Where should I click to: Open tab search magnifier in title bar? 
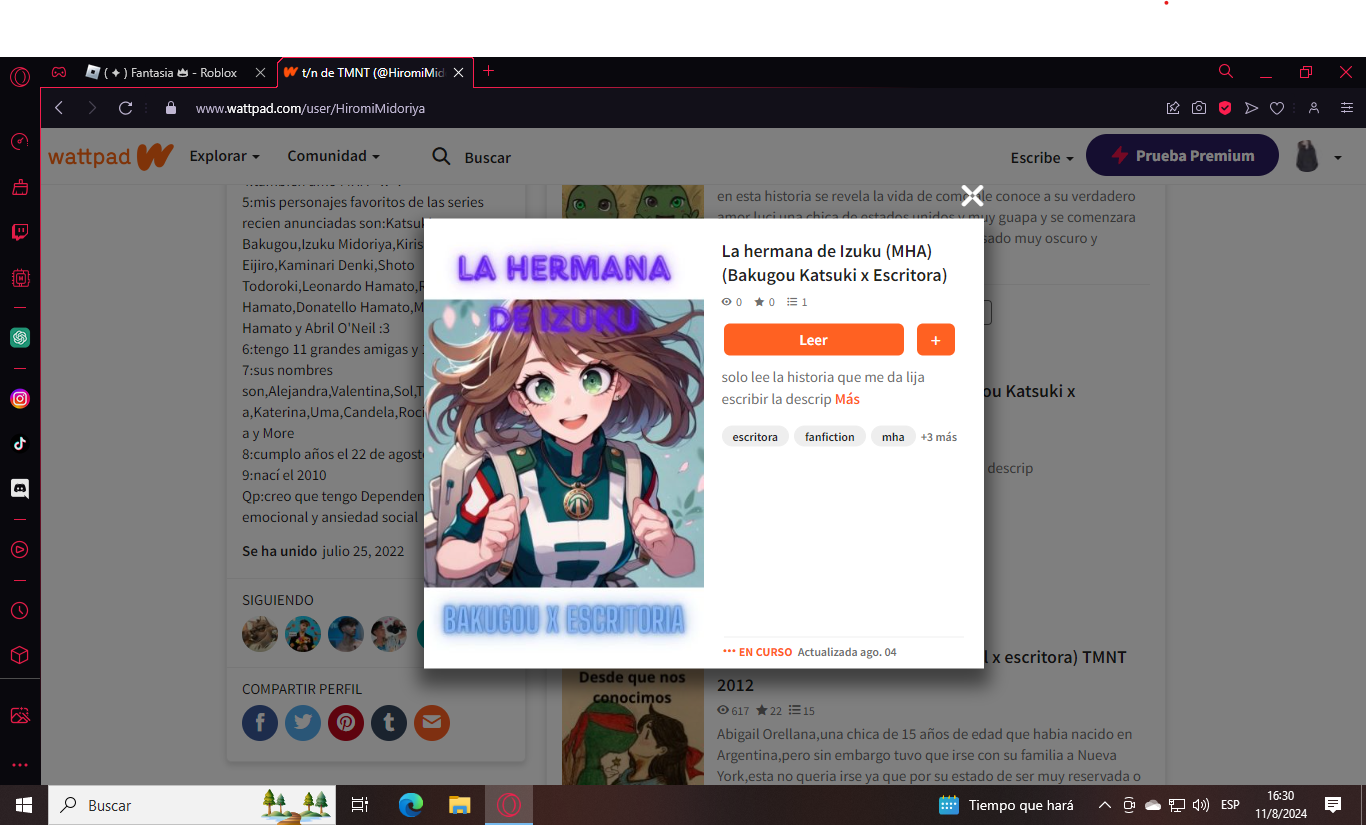tap(1226, 72)
